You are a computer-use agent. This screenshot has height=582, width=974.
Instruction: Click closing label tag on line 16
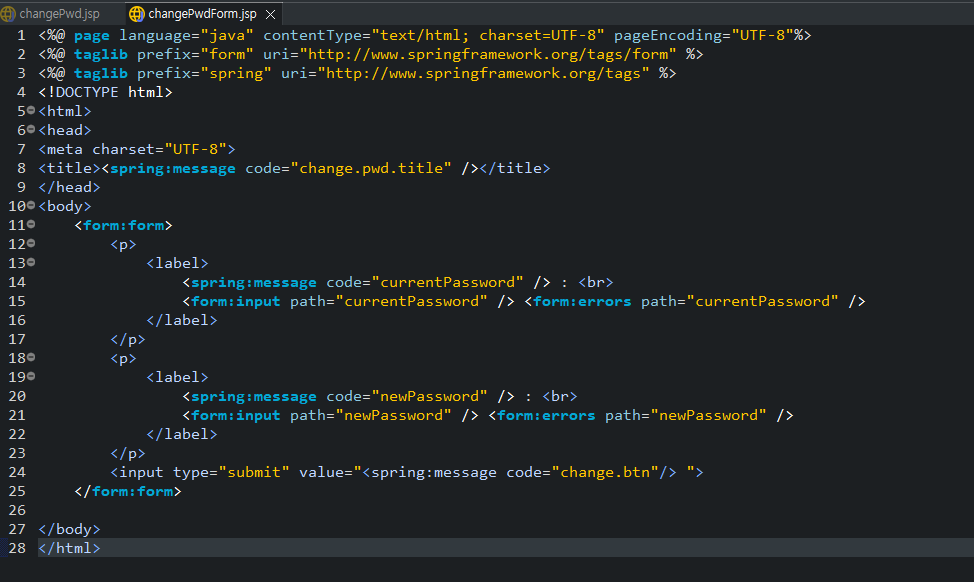point(182,321)
